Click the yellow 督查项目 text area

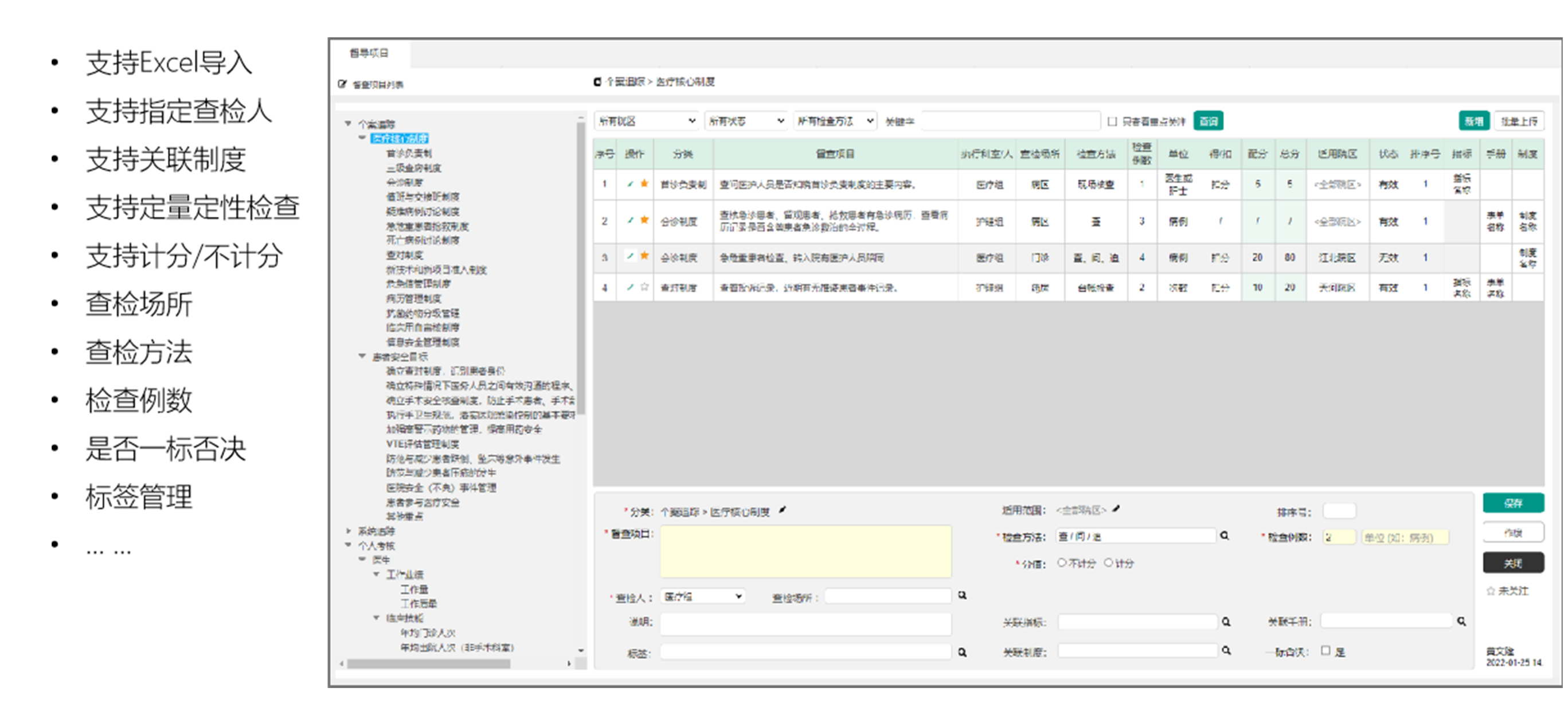805,551
